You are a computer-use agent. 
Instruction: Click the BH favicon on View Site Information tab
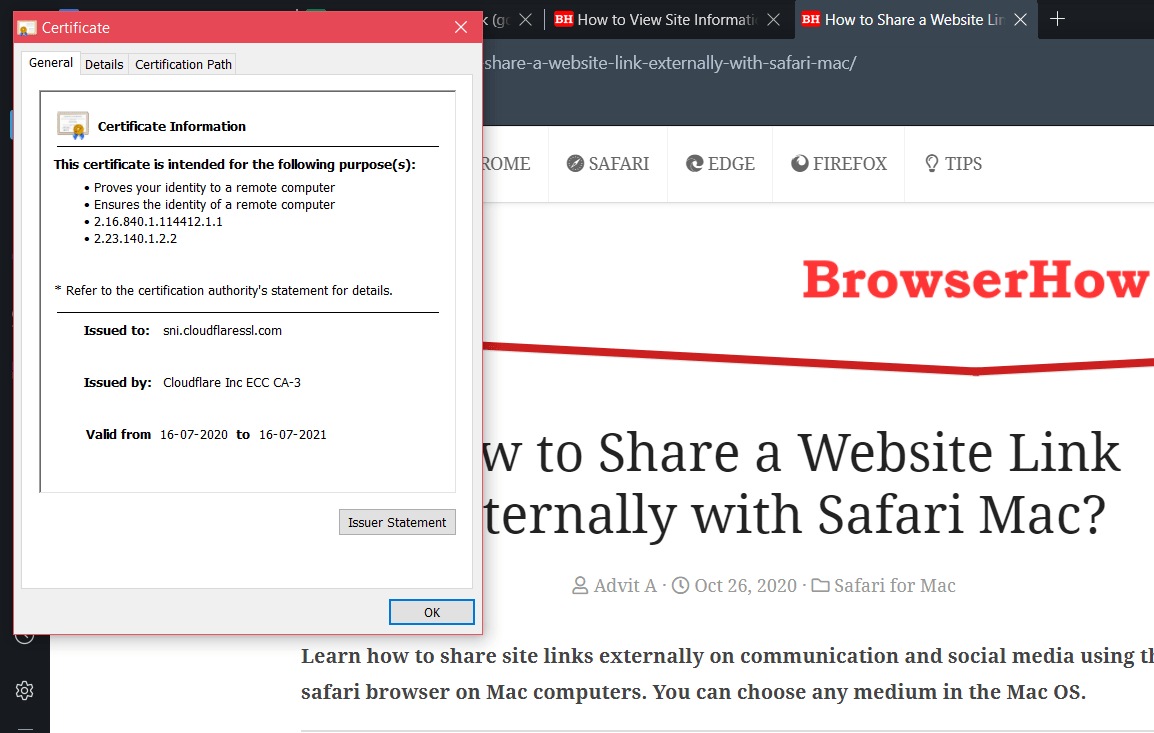pyautogui.click(x=564, y=19)
